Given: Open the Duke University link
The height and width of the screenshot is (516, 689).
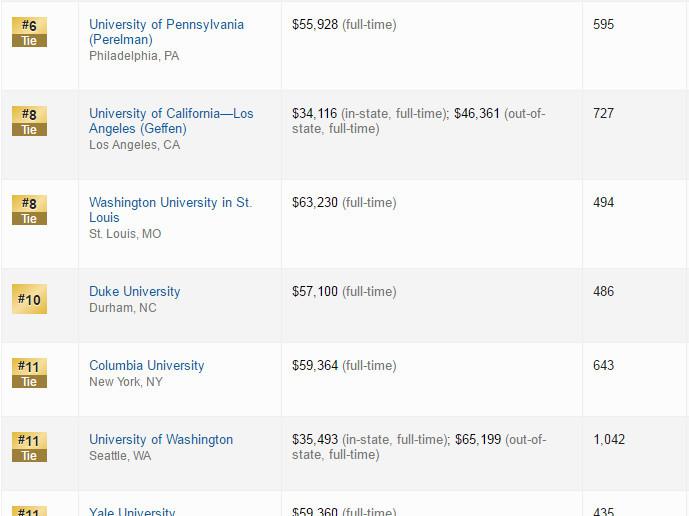Looking at the screenshot, I should [x=135, y=291].
